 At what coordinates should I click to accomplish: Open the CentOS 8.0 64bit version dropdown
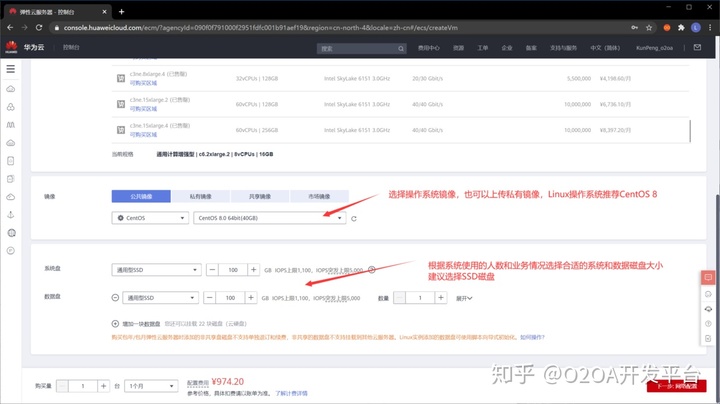click(x=270, y=218)
